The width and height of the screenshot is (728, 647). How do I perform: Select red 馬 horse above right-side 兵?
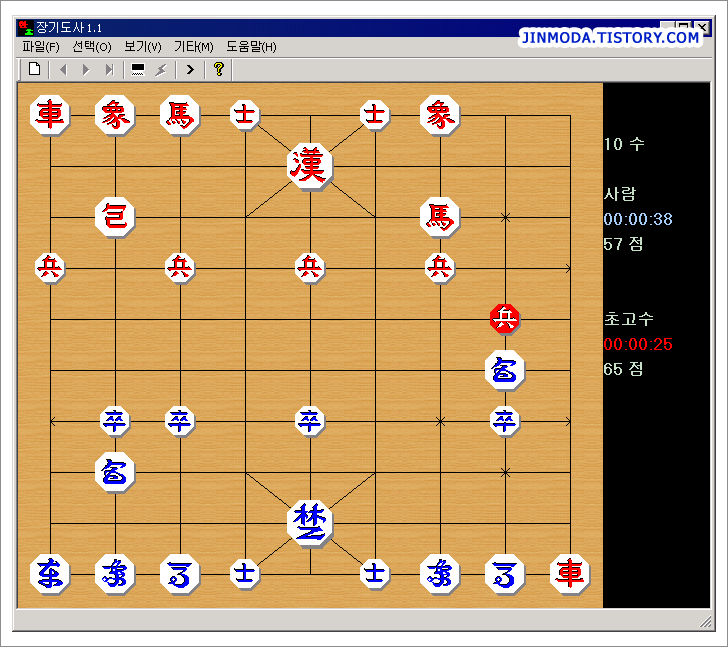click(x=440, y=217)
